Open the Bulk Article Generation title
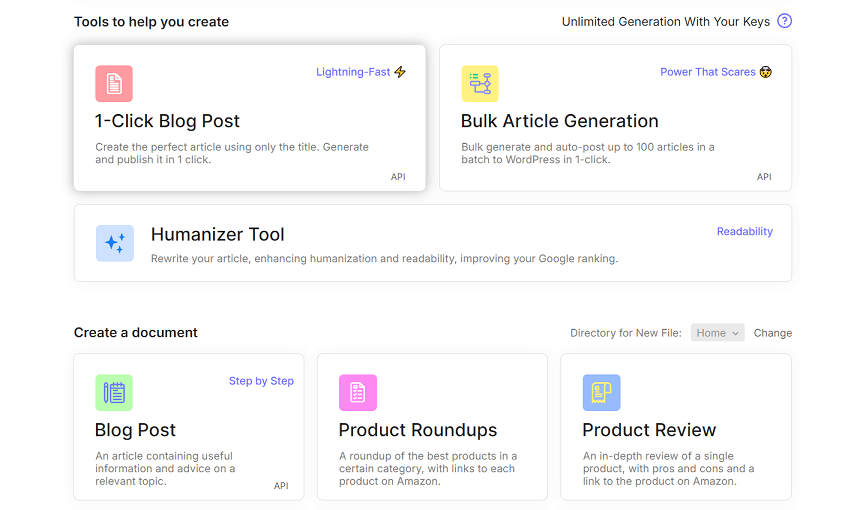854x510 pixels. click(x=559, y=121)
